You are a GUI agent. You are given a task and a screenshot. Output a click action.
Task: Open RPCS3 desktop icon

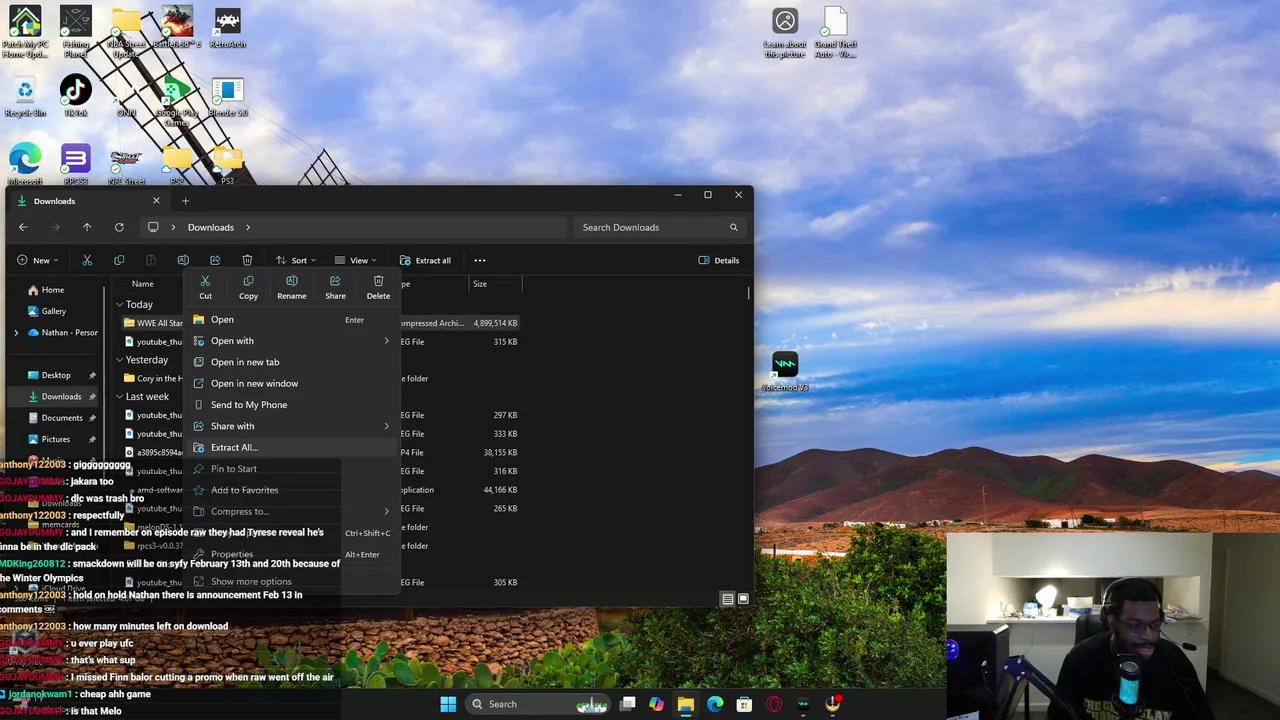76,165
